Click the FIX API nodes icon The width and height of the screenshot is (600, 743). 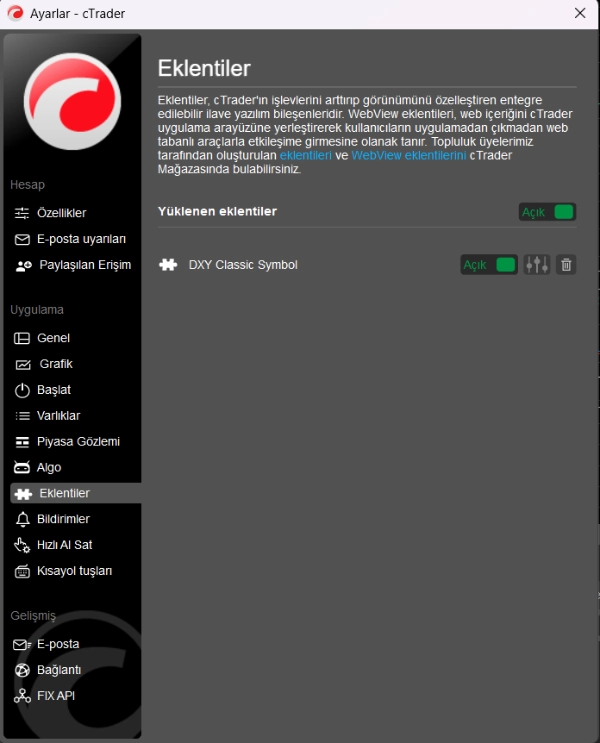click(x=22, y=696)
